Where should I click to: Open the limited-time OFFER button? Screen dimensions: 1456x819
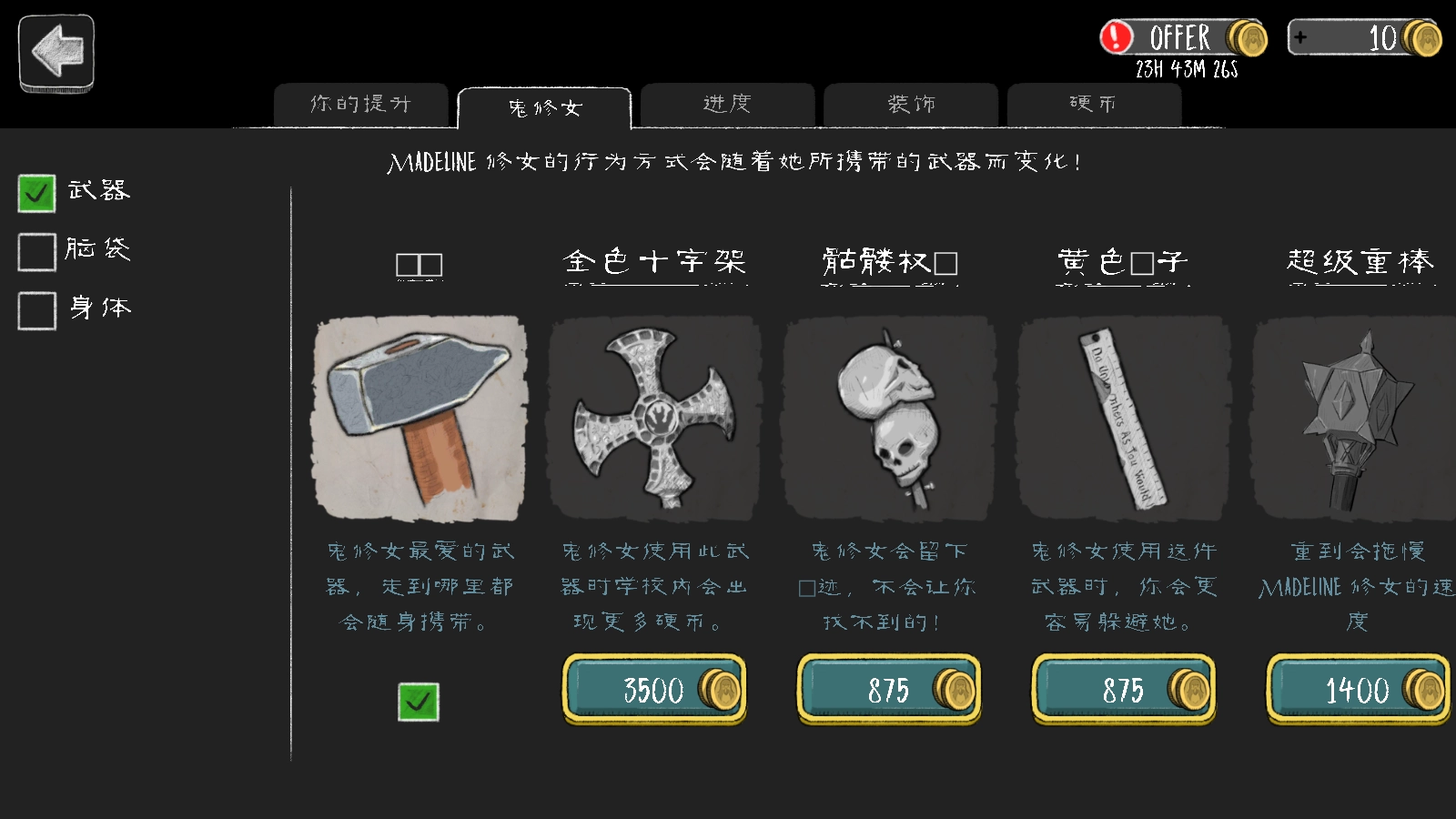(x=1183, y=38)
